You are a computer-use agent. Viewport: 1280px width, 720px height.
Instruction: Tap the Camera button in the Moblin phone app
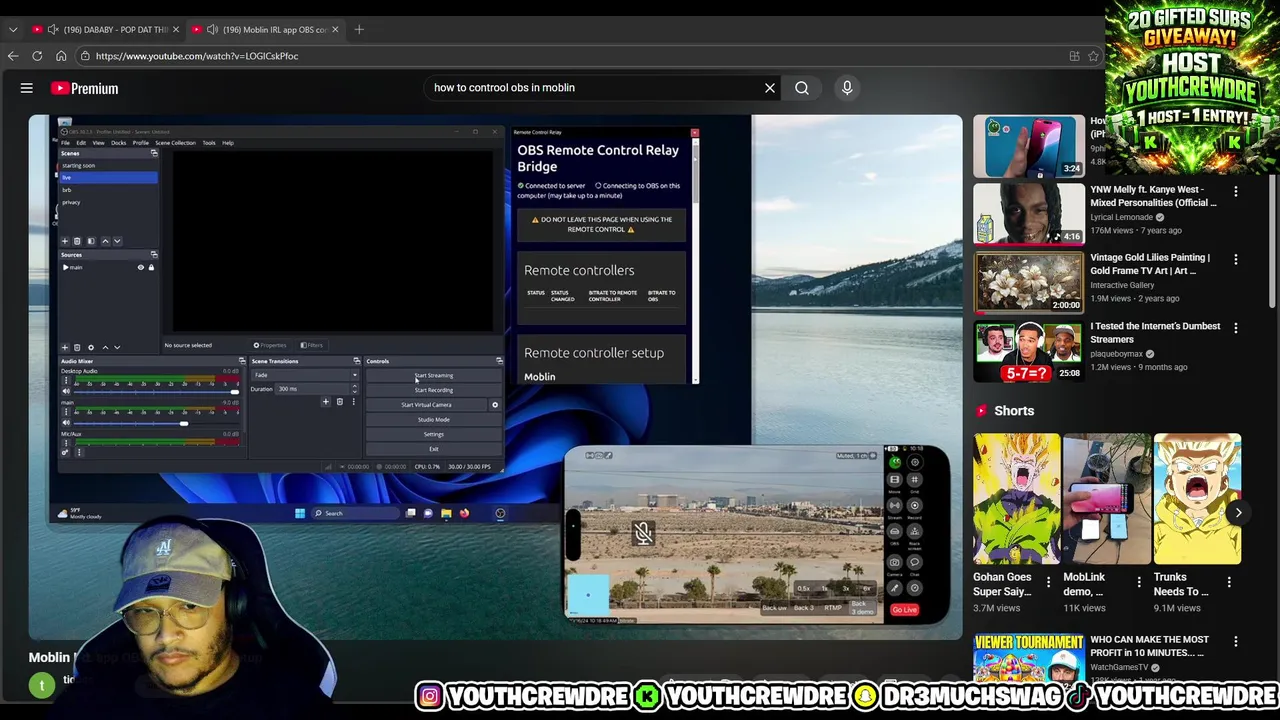tap(895, 562)
